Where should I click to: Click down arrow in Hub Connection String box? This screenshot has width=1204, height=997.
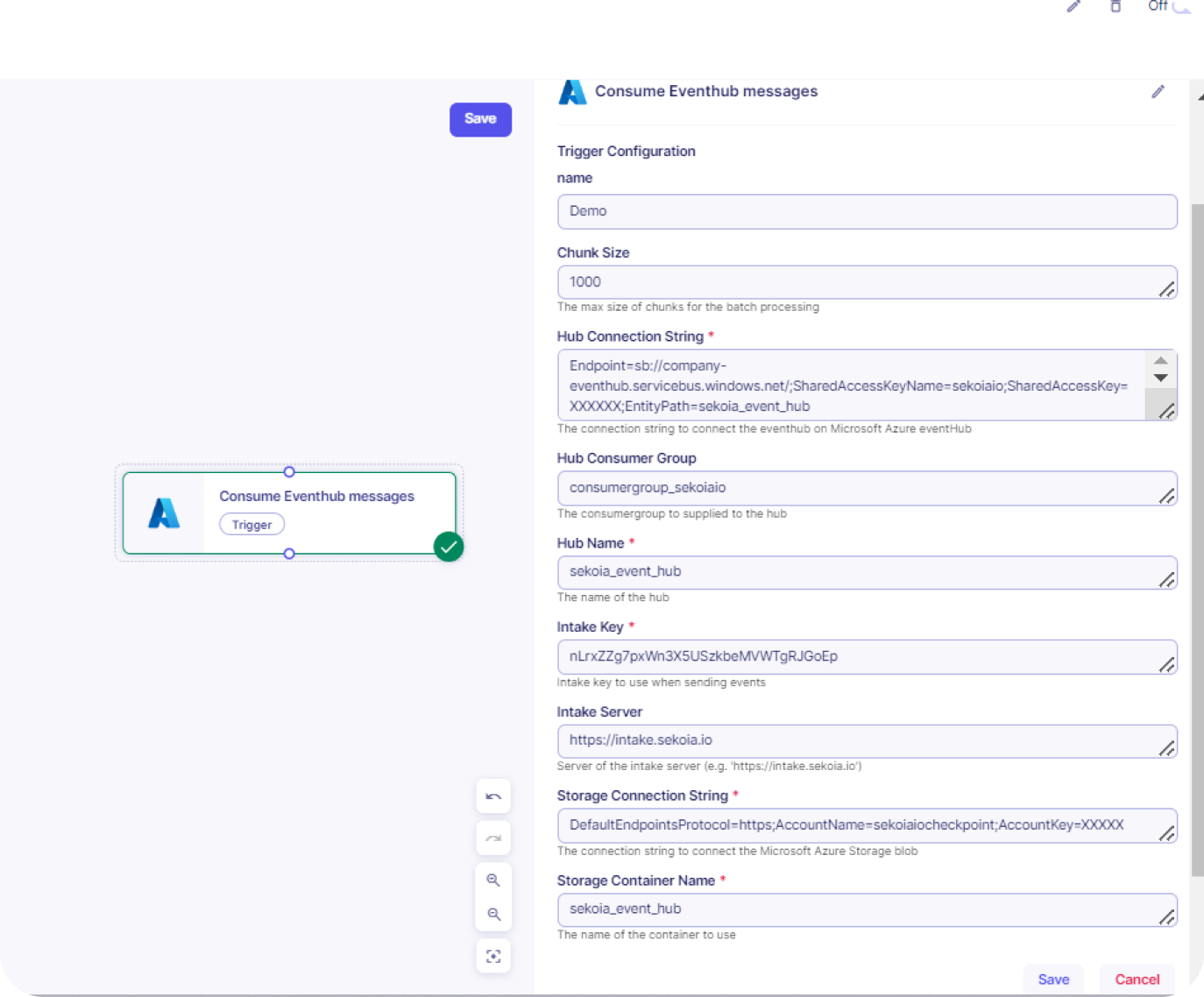1160,378
